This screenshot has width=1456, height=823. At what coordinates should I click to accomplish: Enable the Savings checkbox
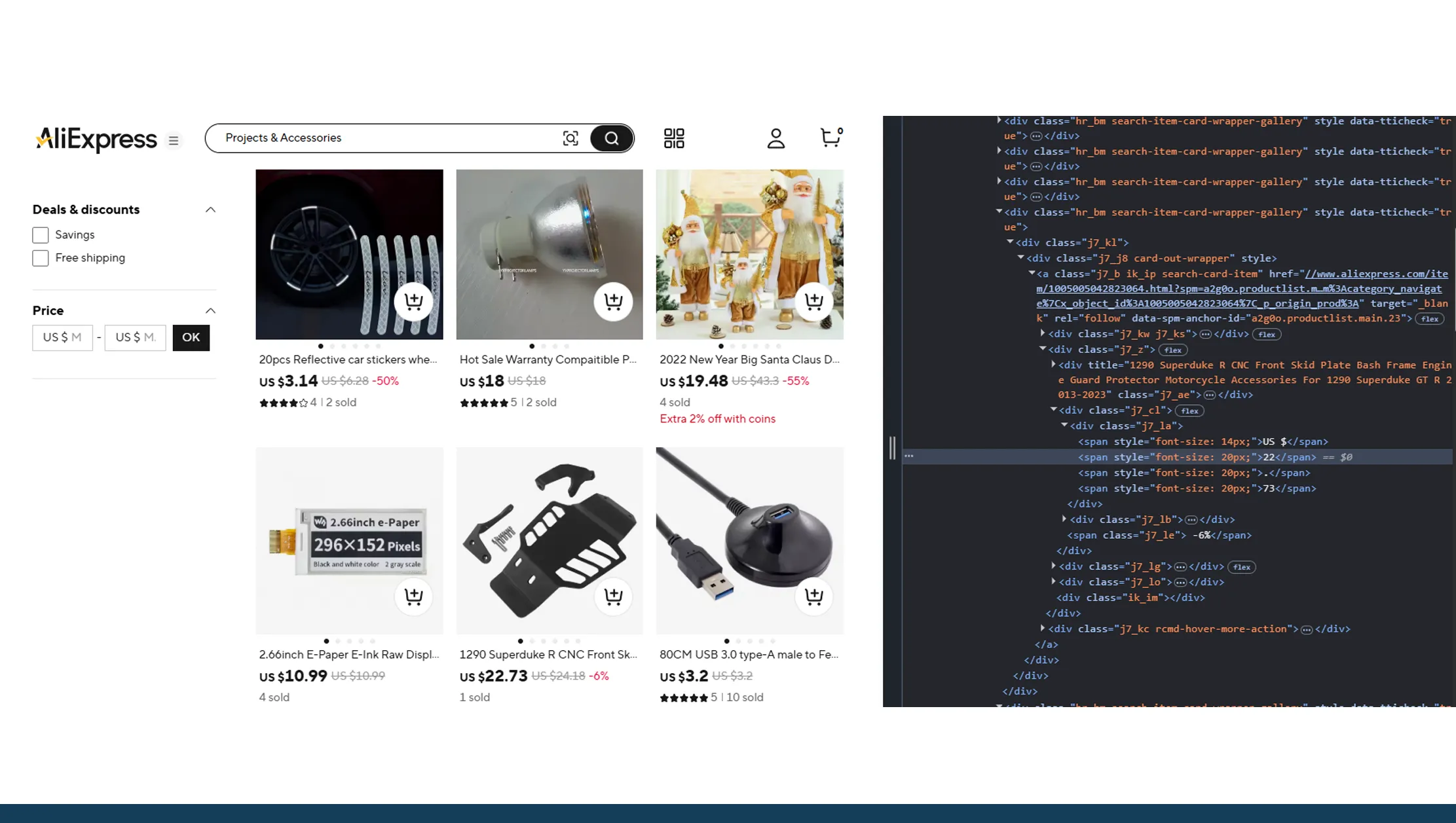[40, 234]
